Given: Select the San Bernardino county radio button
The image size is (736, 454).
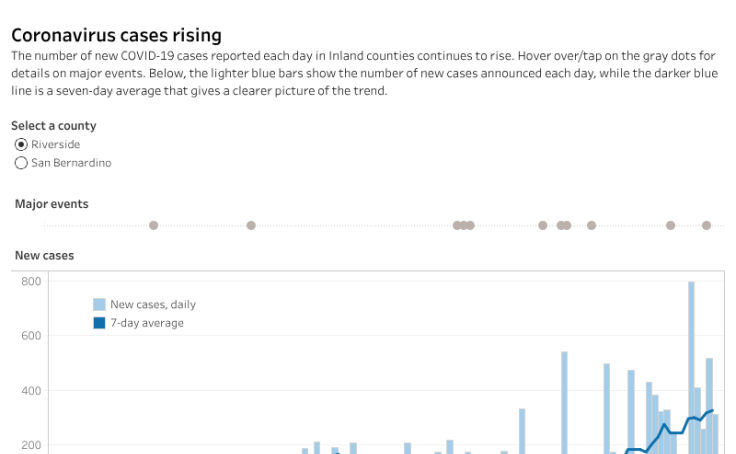Looking at the screenshot, I should [x=21, y=163].
